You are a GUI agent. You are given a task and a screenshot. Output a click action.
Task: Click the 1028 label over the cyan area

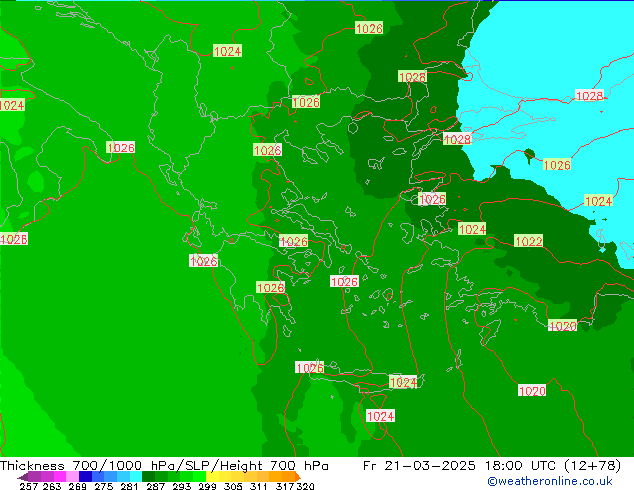(x=589, y=96)
